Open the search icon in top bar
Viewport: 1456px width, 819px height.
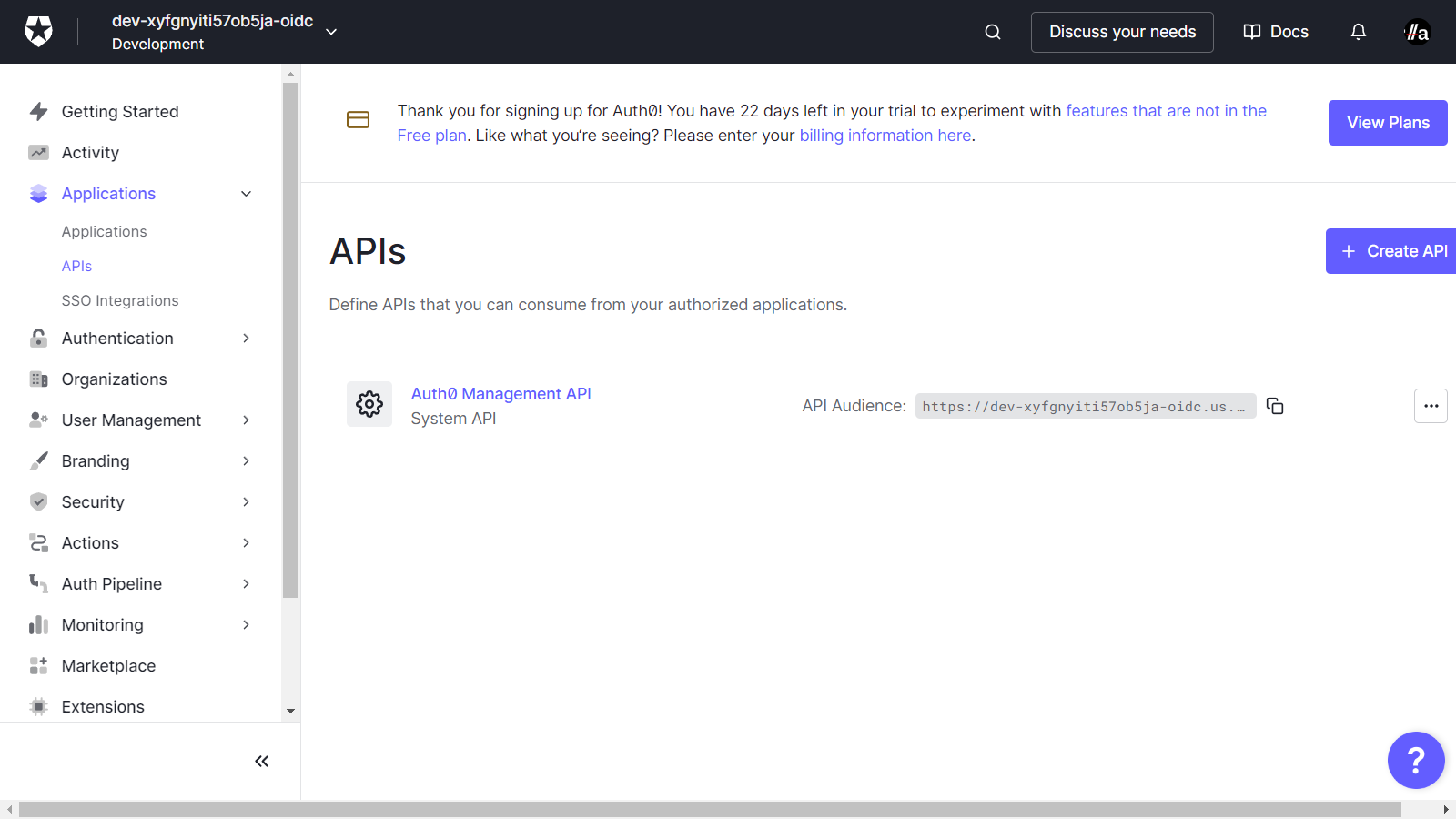click(x=993, y=32)
